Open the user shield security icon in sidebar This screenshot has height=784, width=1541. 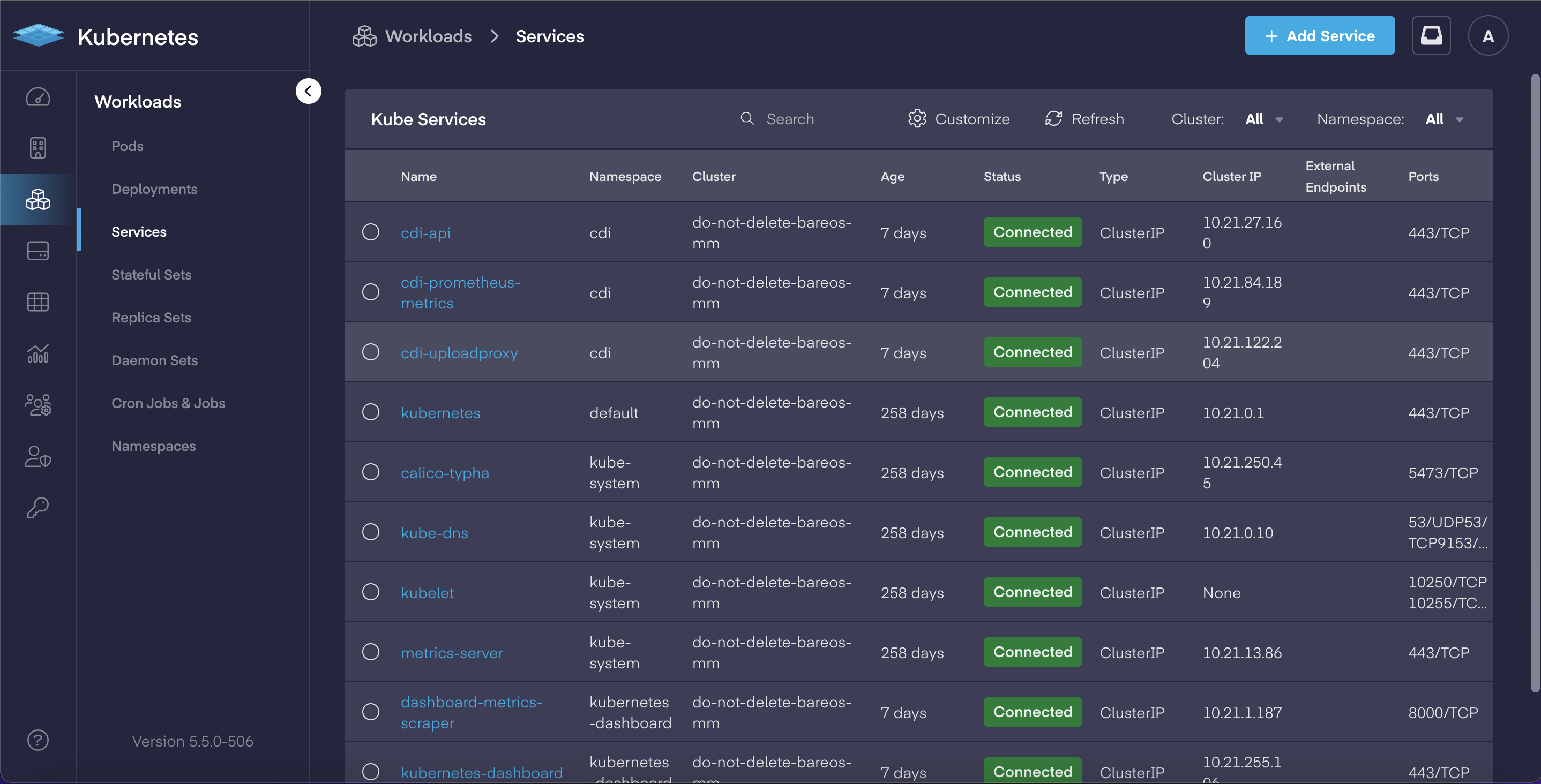pyautogui.click(x=38, y=456)
